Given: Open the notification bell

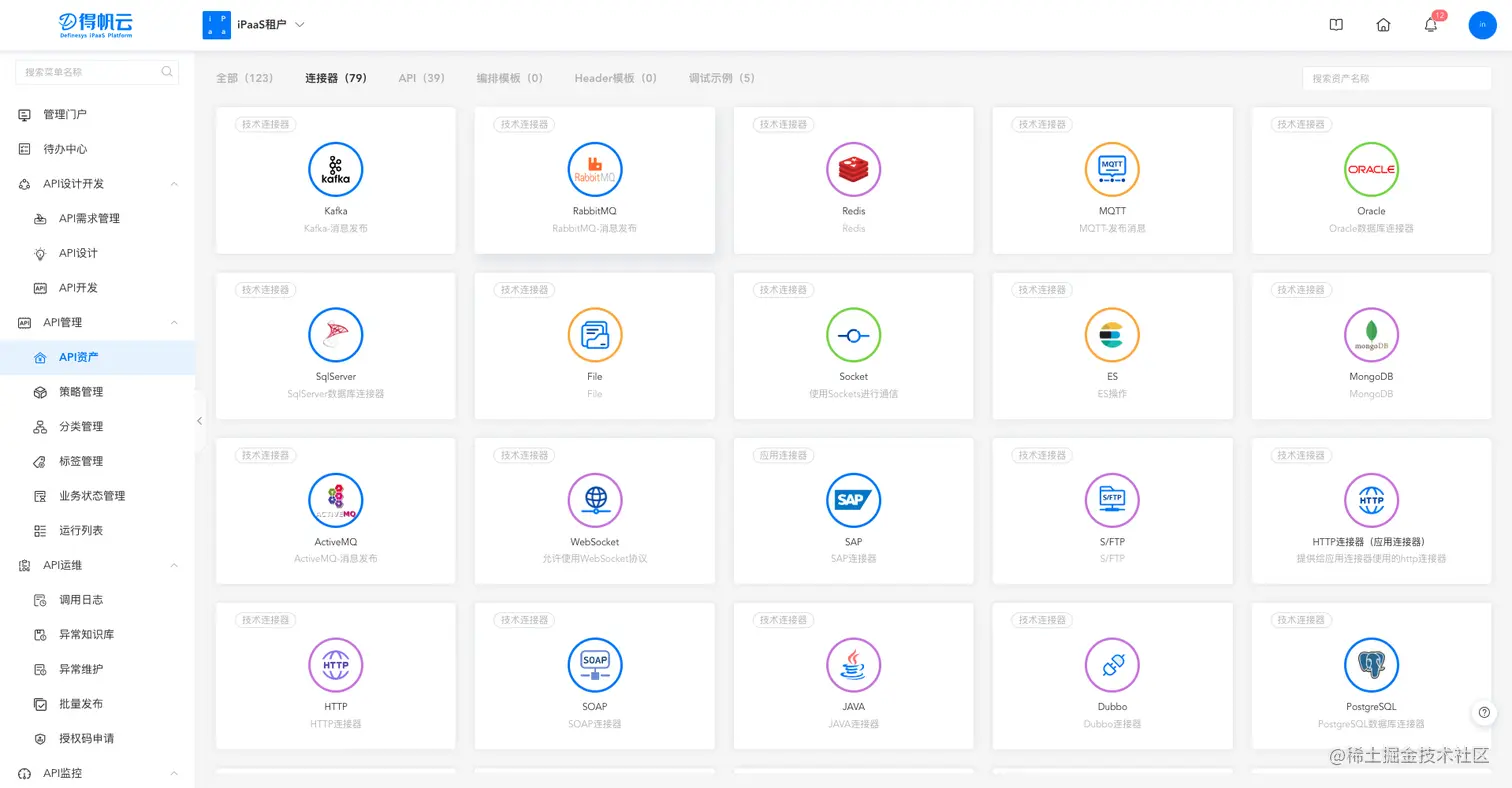Looking at the screenshot, I should pos(1431,25).
